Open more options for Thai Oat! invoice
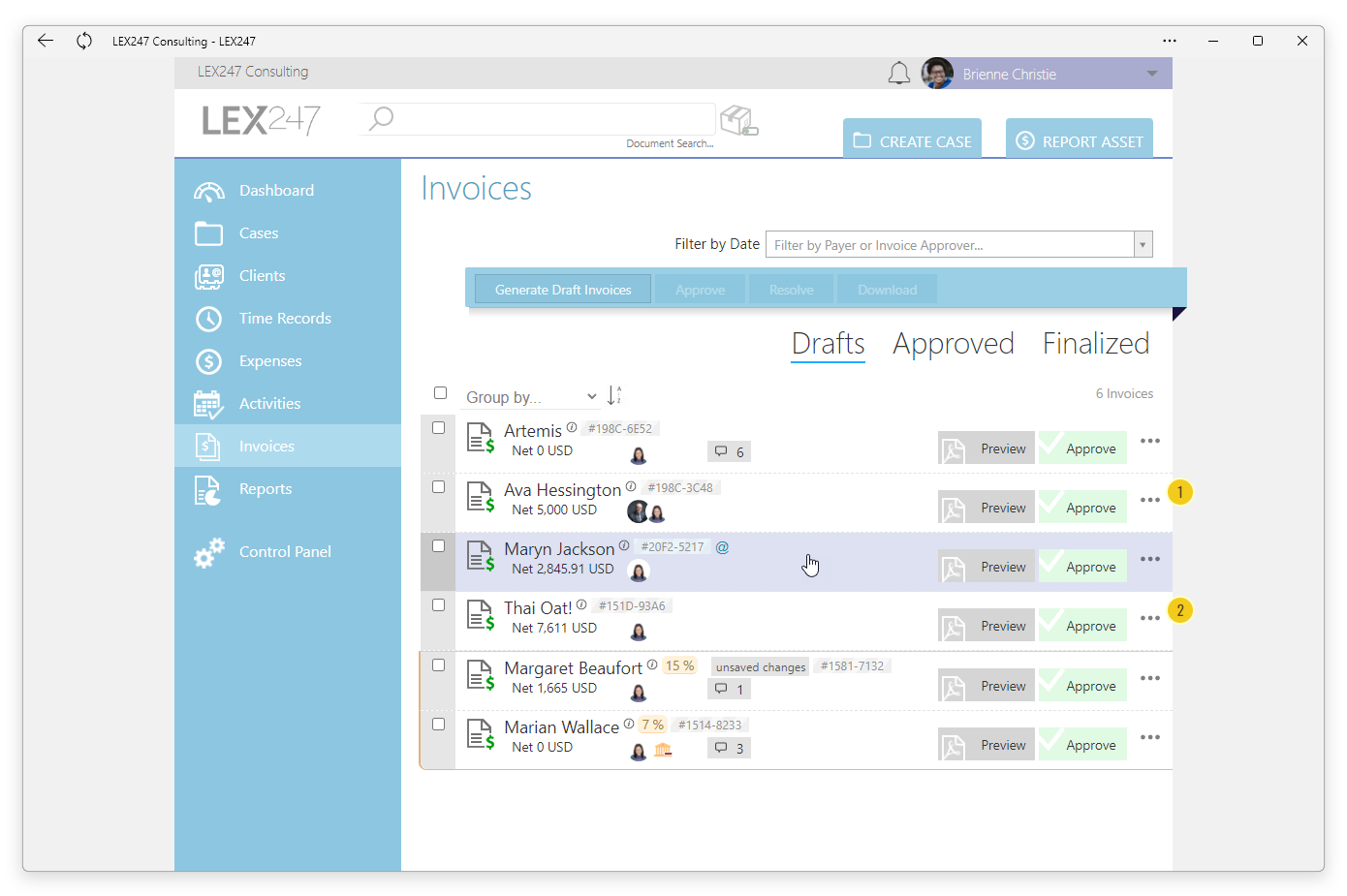This screenshot has width=1347, height=896. pos(1150,618)
